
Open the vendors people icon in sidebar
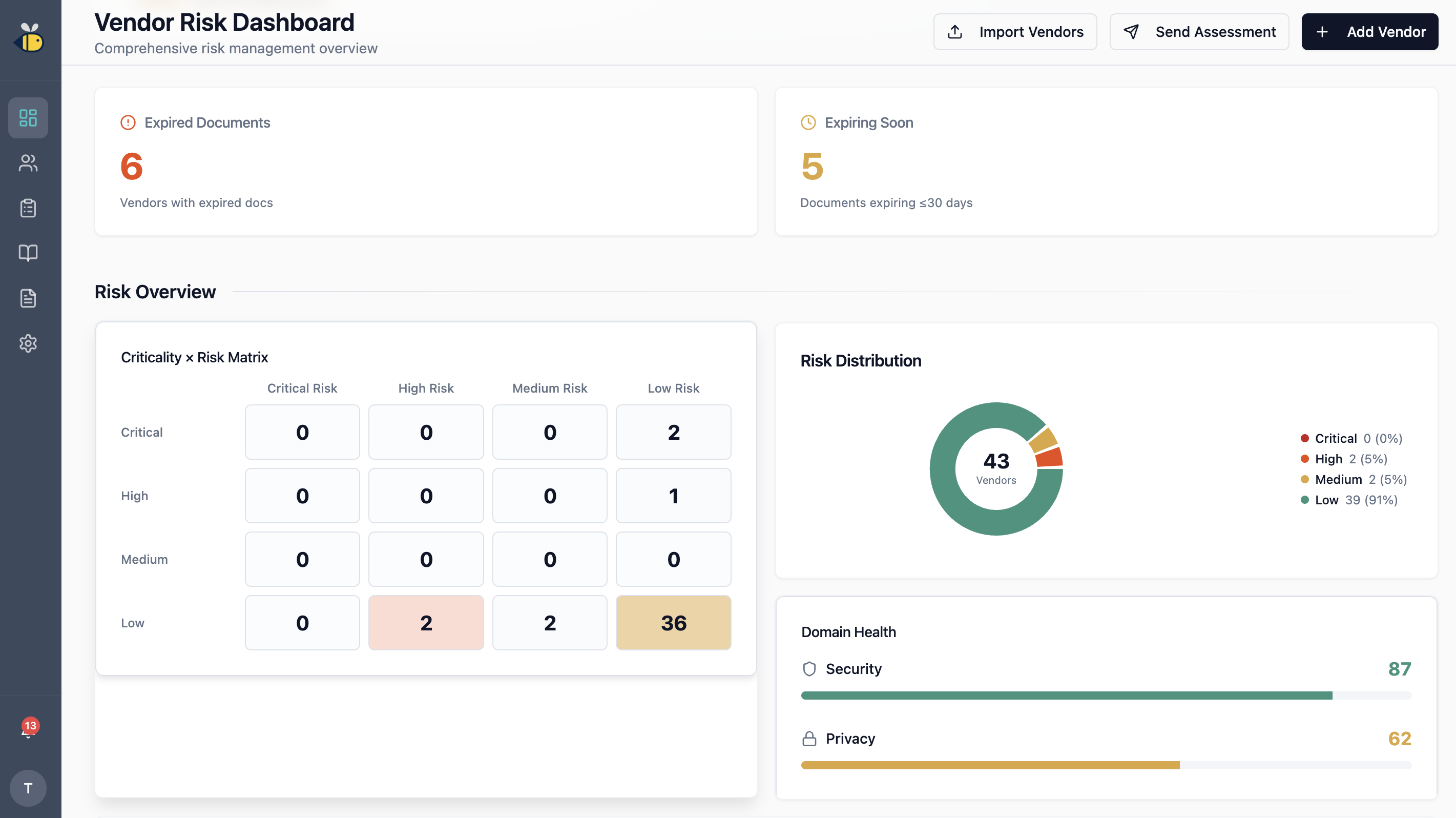(28, 163)
